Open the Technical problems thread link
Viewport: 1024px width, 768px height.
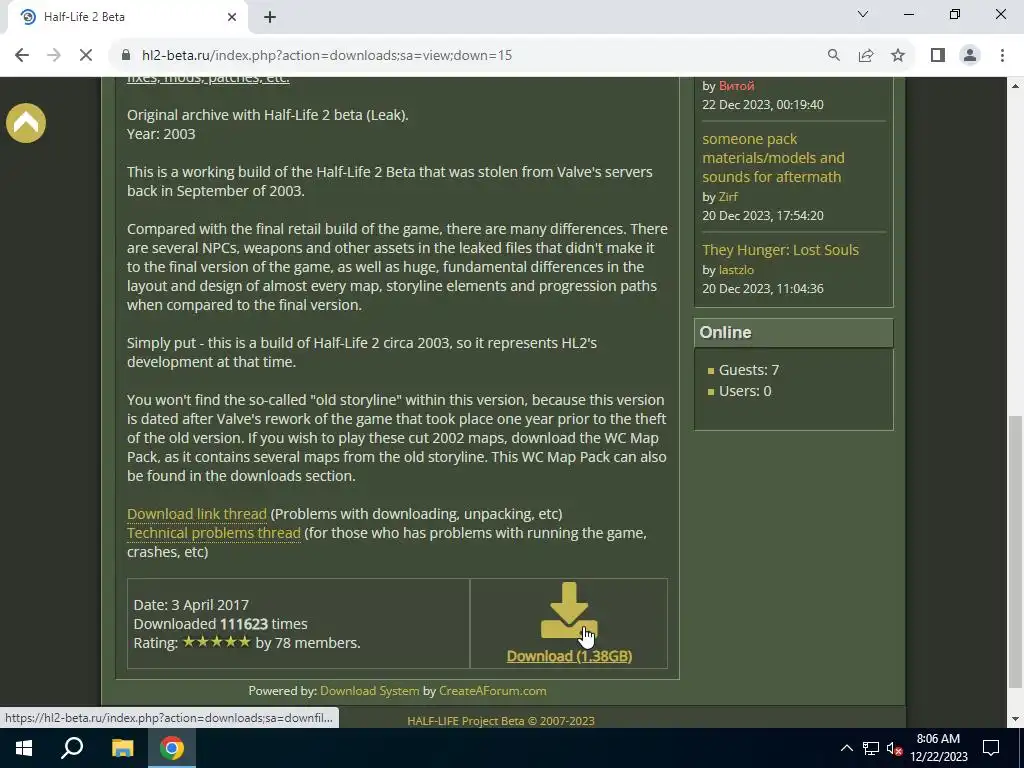[x=214, y=533]
